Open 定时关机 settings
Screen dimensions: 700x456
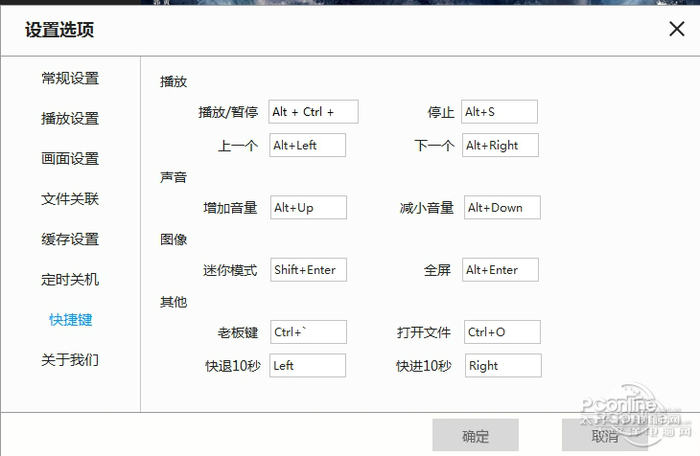(x=70, y=280)
